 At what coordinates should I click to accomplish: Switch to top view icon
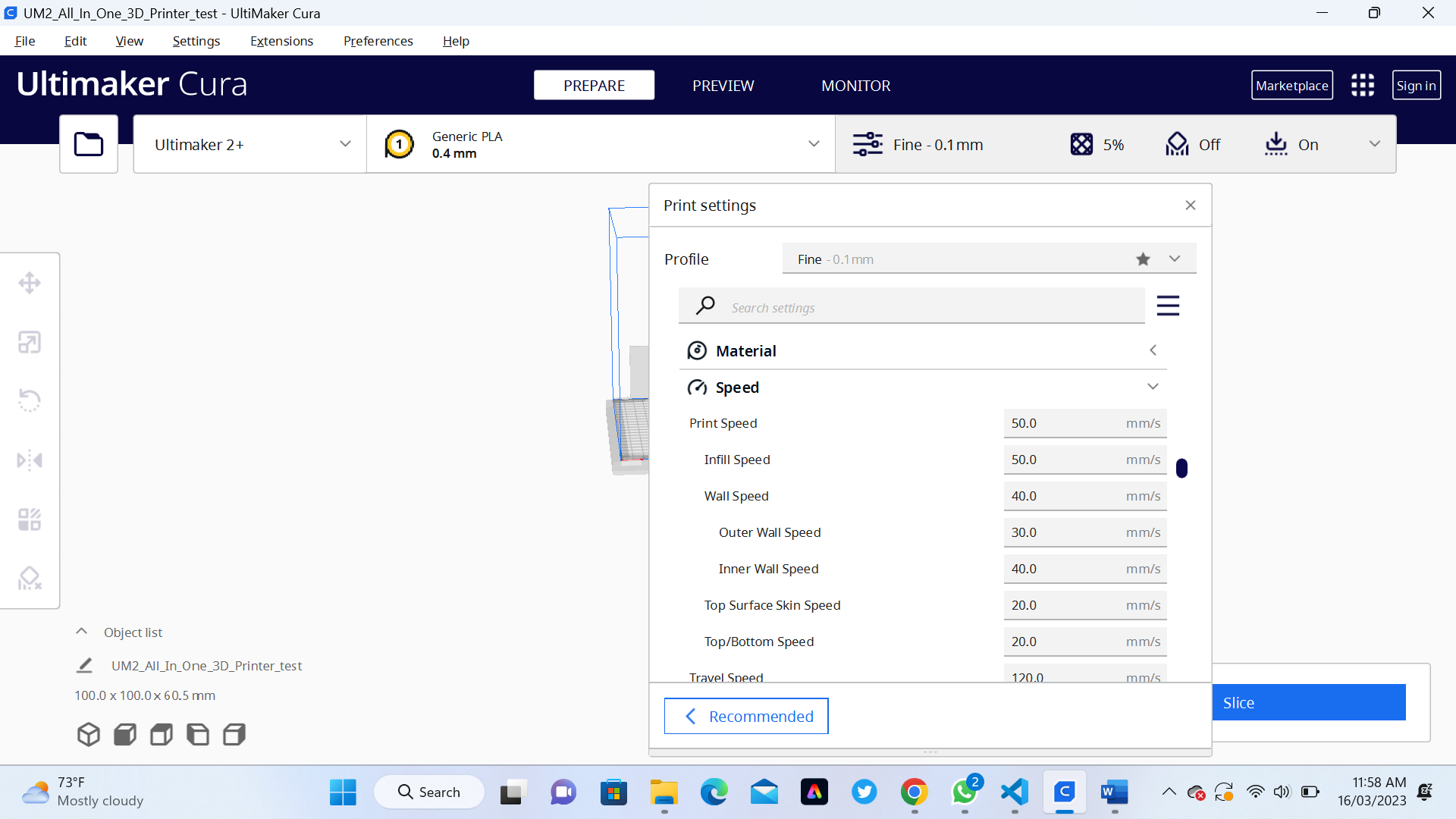click(x=162, y=734)
